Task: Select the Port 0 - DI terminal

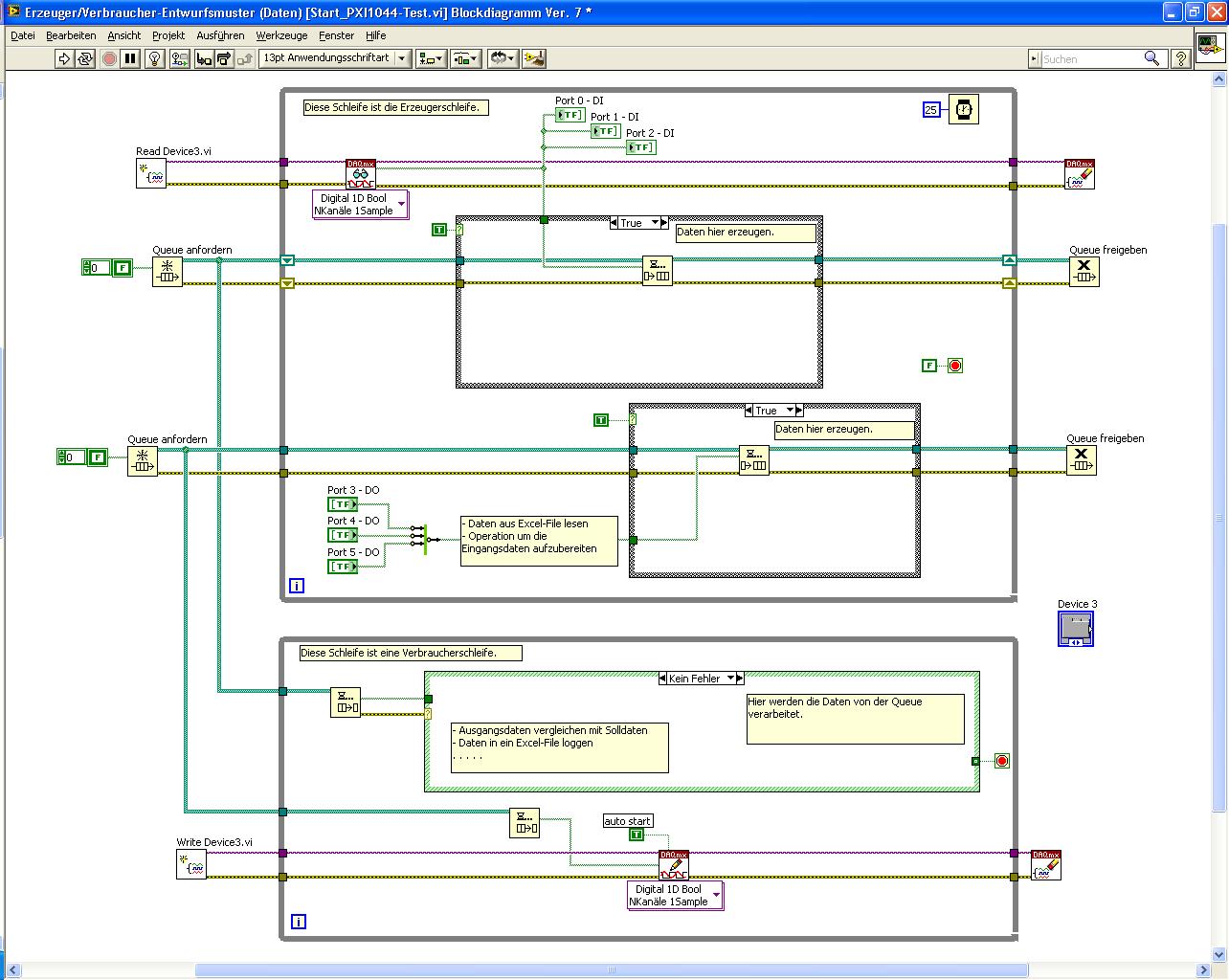Action: (570, 115)
